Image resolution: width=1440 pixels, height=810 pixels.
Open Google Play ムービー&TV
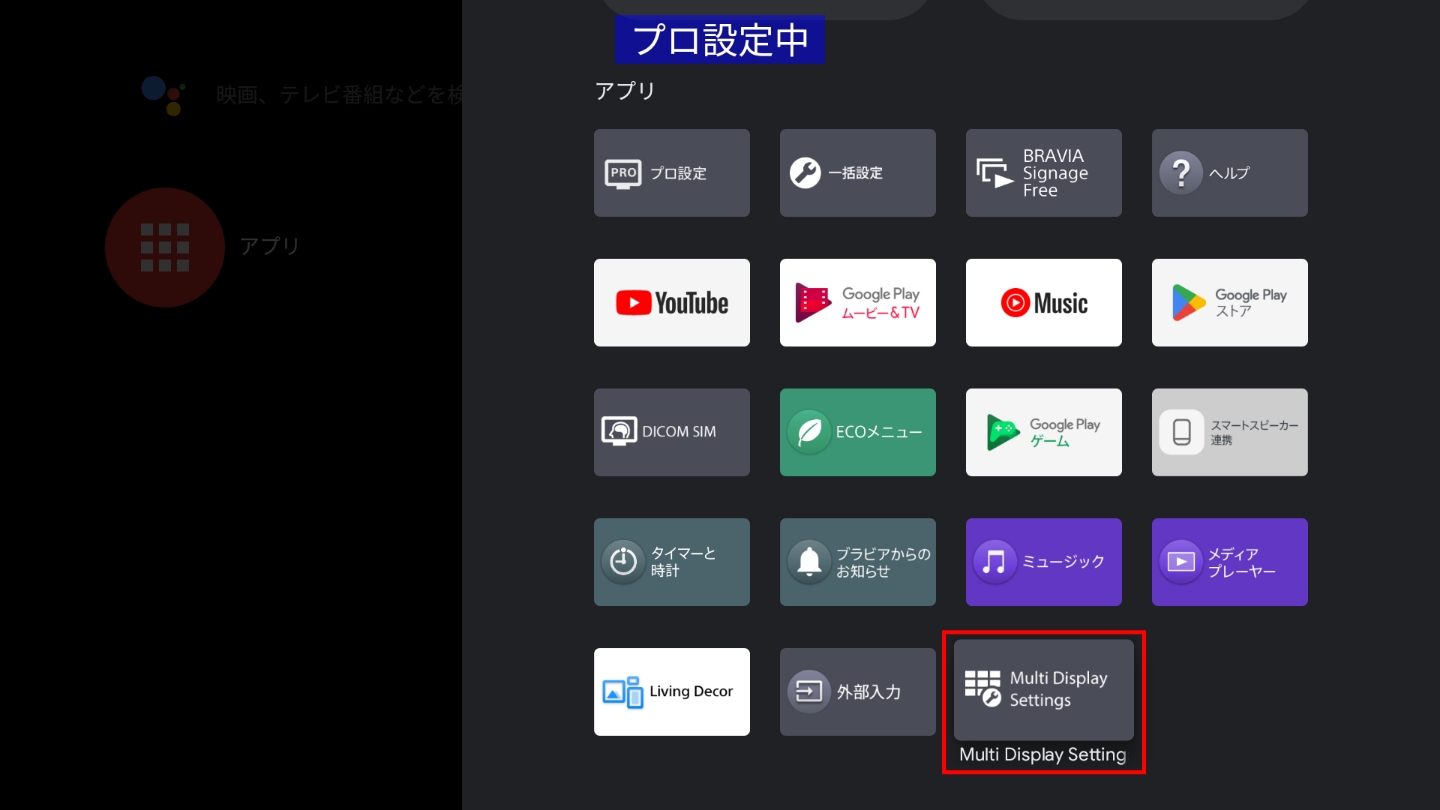[857, 303]
